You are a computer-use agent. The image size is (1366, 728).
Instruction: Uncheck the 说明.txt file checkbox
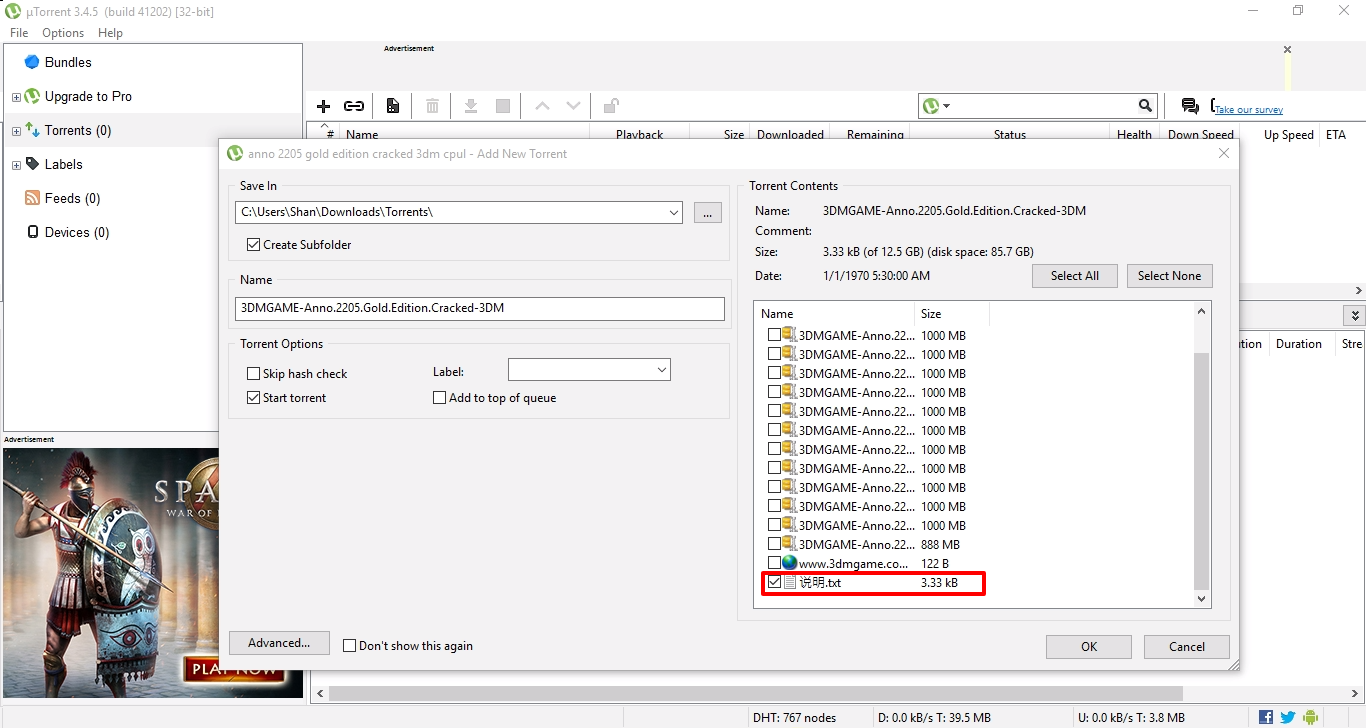774,582
